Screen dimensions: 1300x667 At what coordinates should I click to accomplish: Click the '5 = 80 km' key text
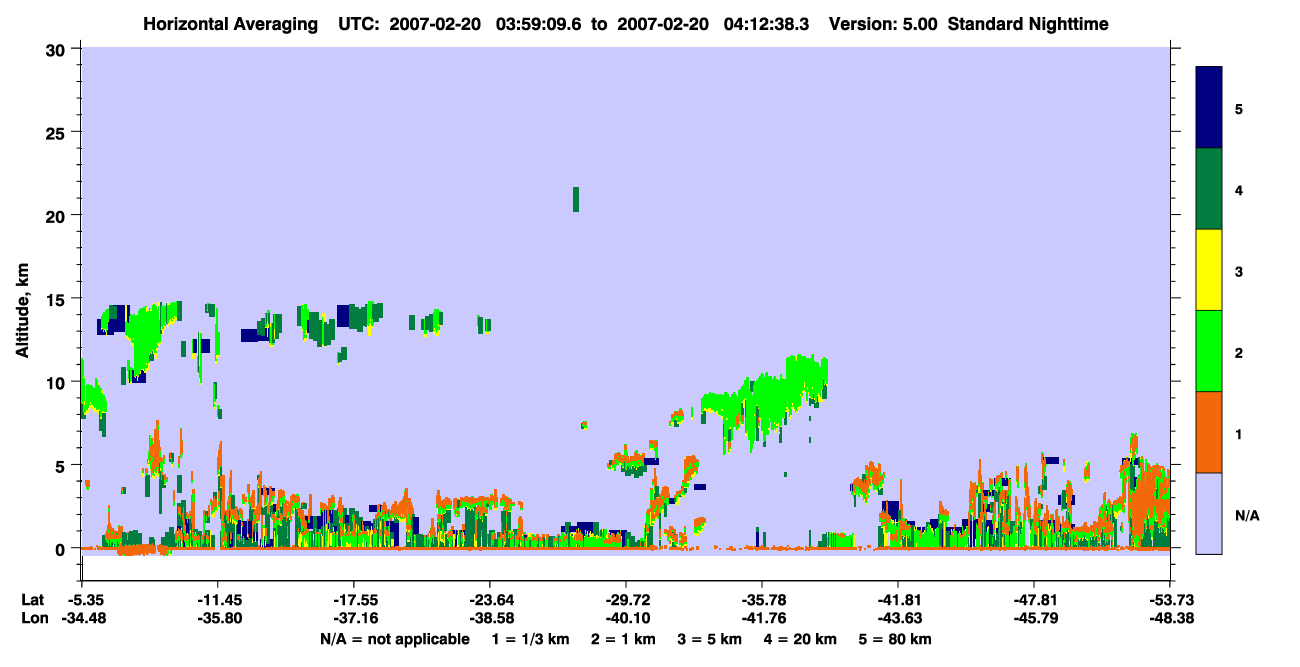click(x=896, y=639)
